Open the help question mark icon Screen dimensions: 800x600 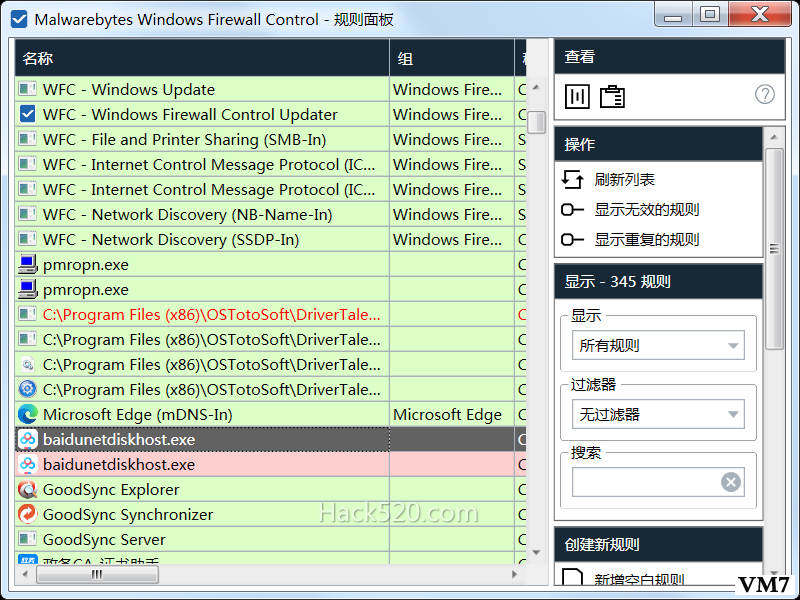pos(764,94)
